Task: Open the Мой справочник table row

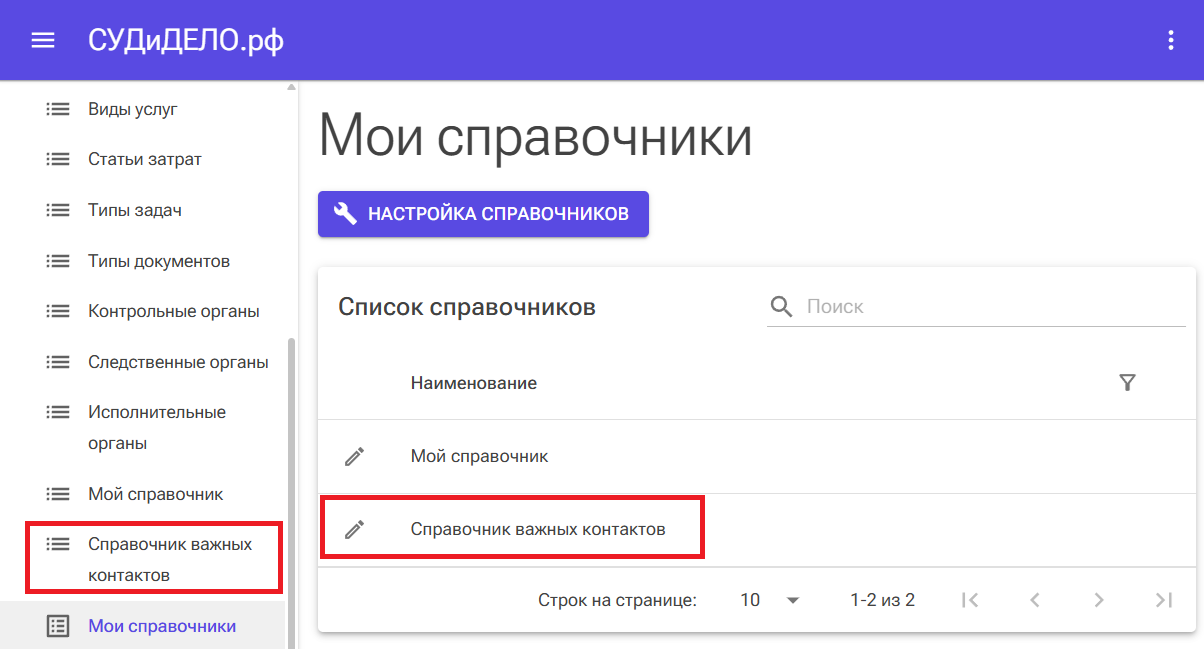Action: (479, 457)
